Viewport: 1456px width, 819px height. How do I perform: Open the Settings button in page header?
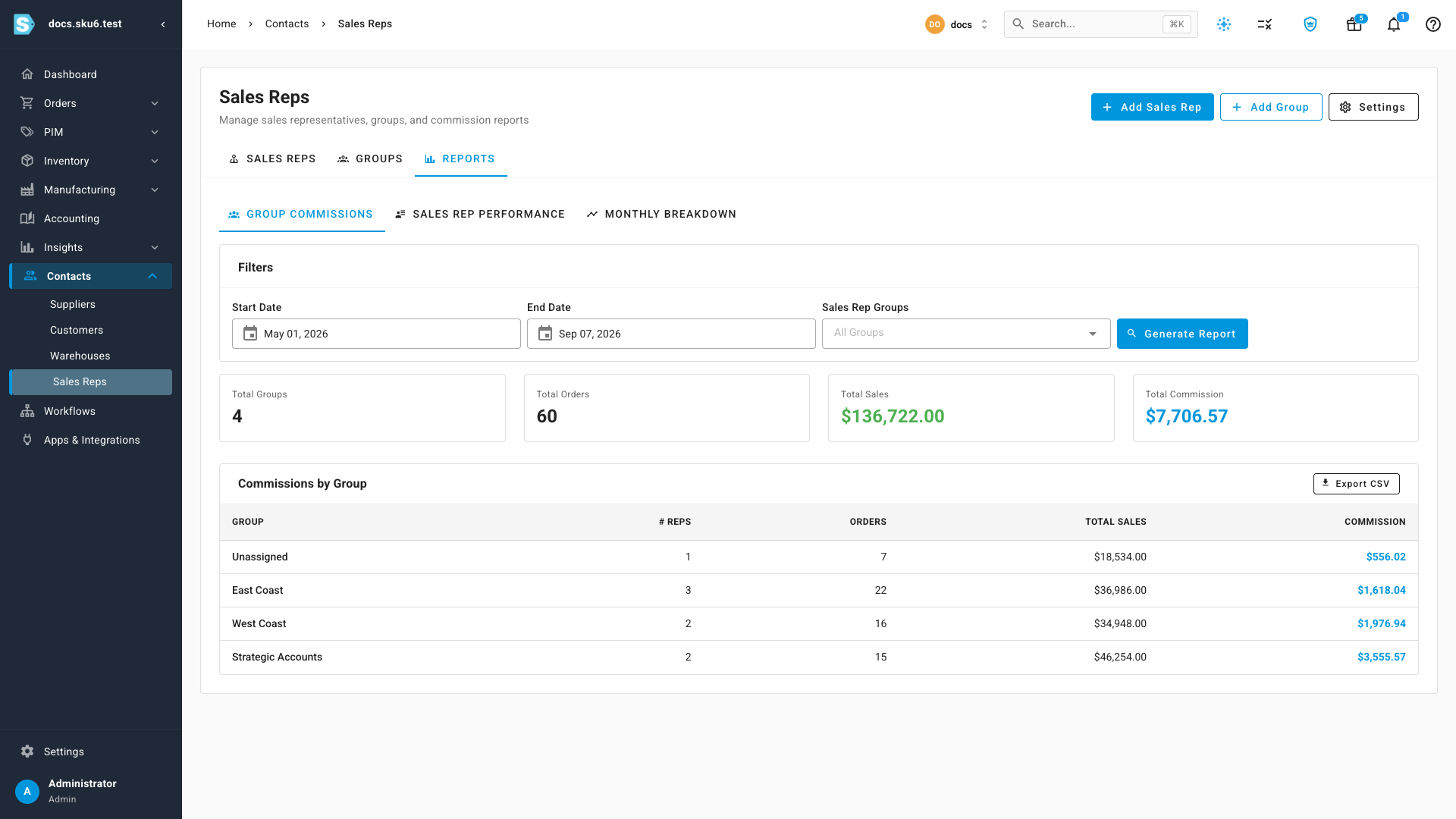1373,107
